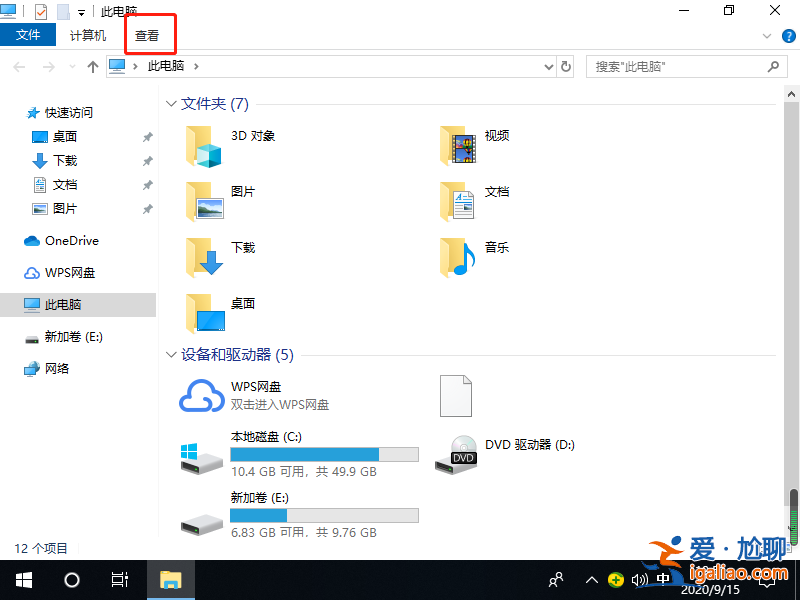Screen dimensions: 800x600
Task: Go up one folder level with the up arrow
Action: coord(92,67)
